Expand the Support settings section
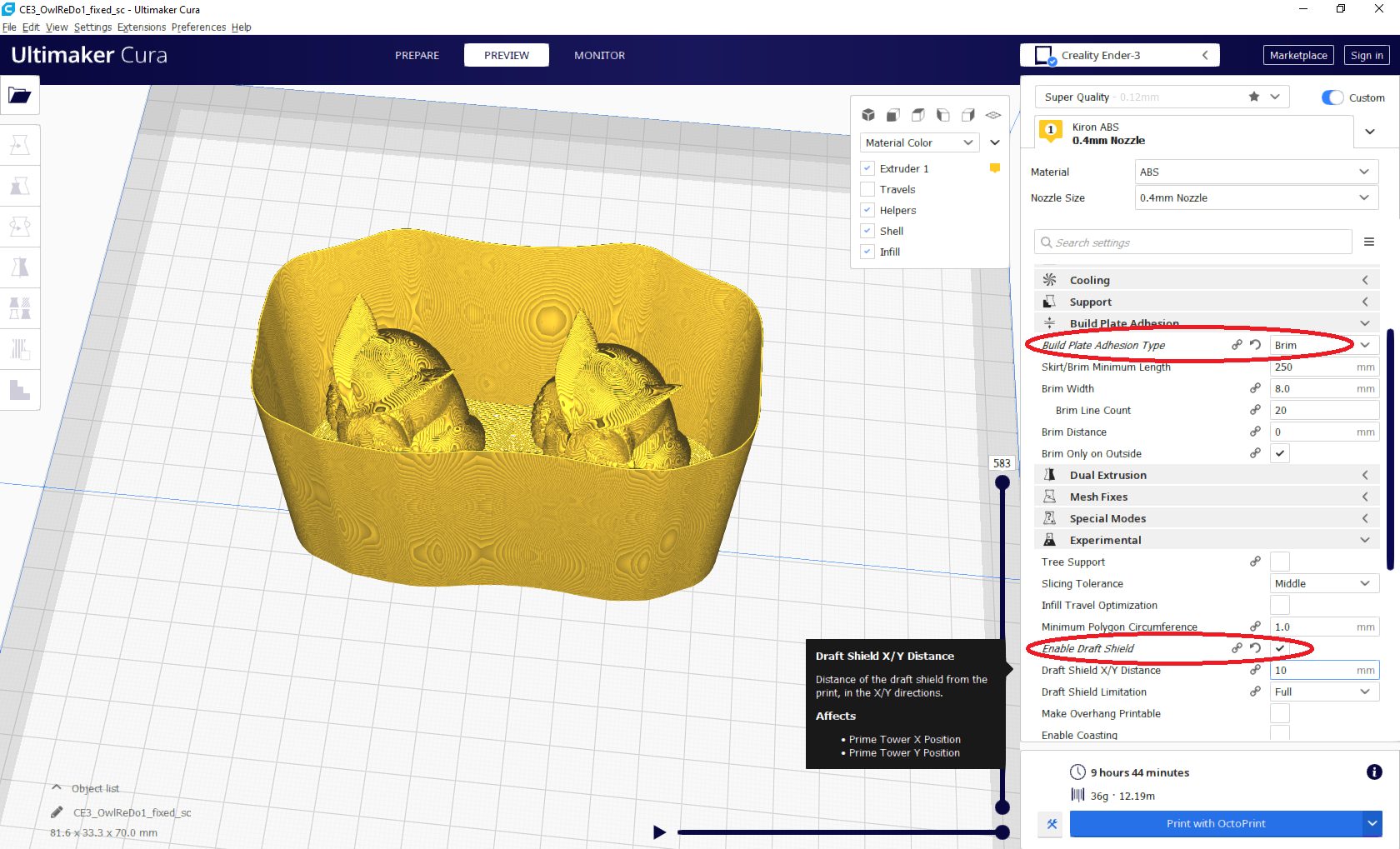 pos(1206,302)
